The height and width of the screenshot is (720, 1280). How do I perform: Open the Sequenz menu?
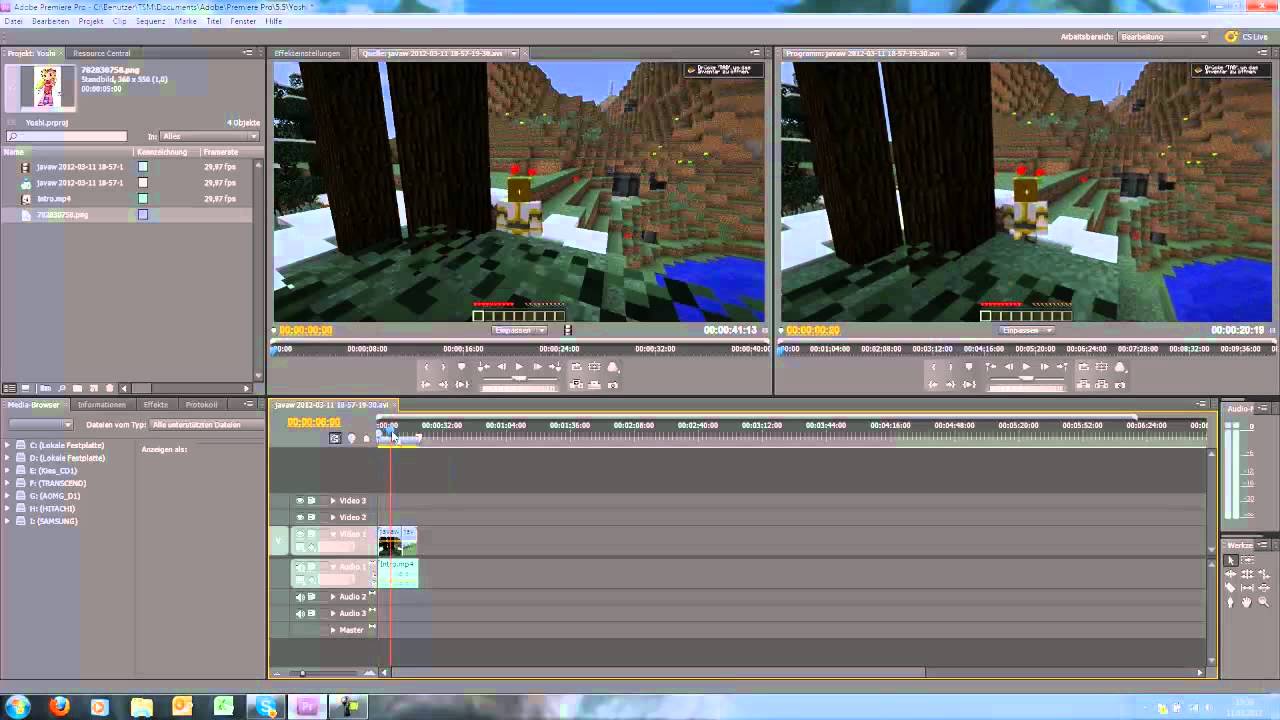(x=150, y=21)
